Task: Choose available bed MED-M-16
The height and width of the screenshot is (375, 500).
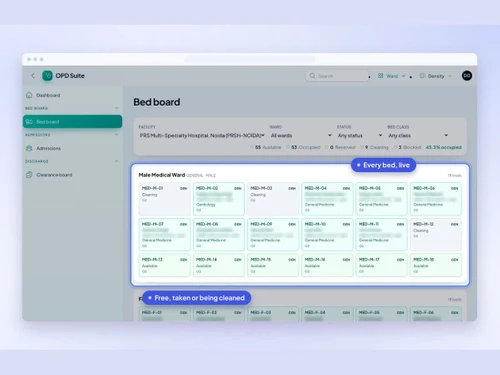Action: 327,265
